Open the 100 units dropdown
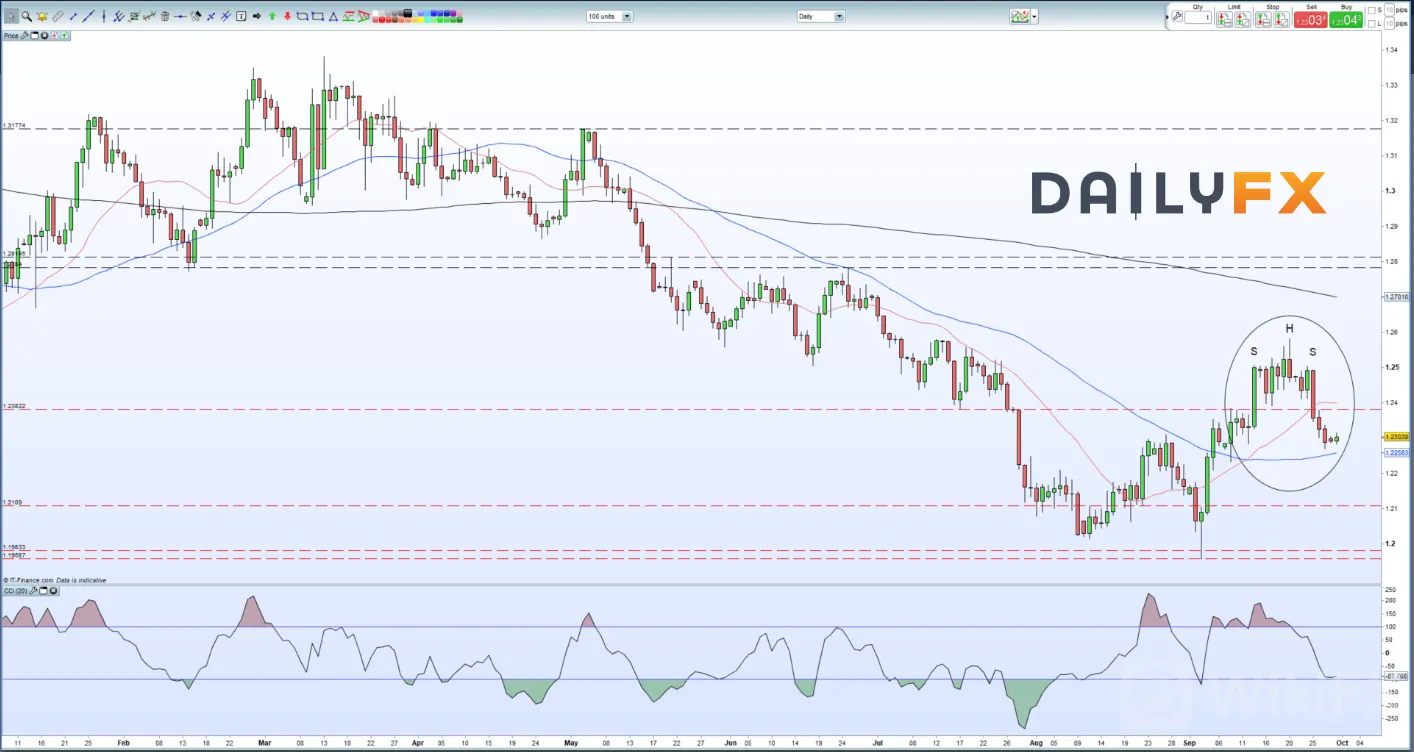This screenshot has height=752, width=1414. [x=609, y=16]
